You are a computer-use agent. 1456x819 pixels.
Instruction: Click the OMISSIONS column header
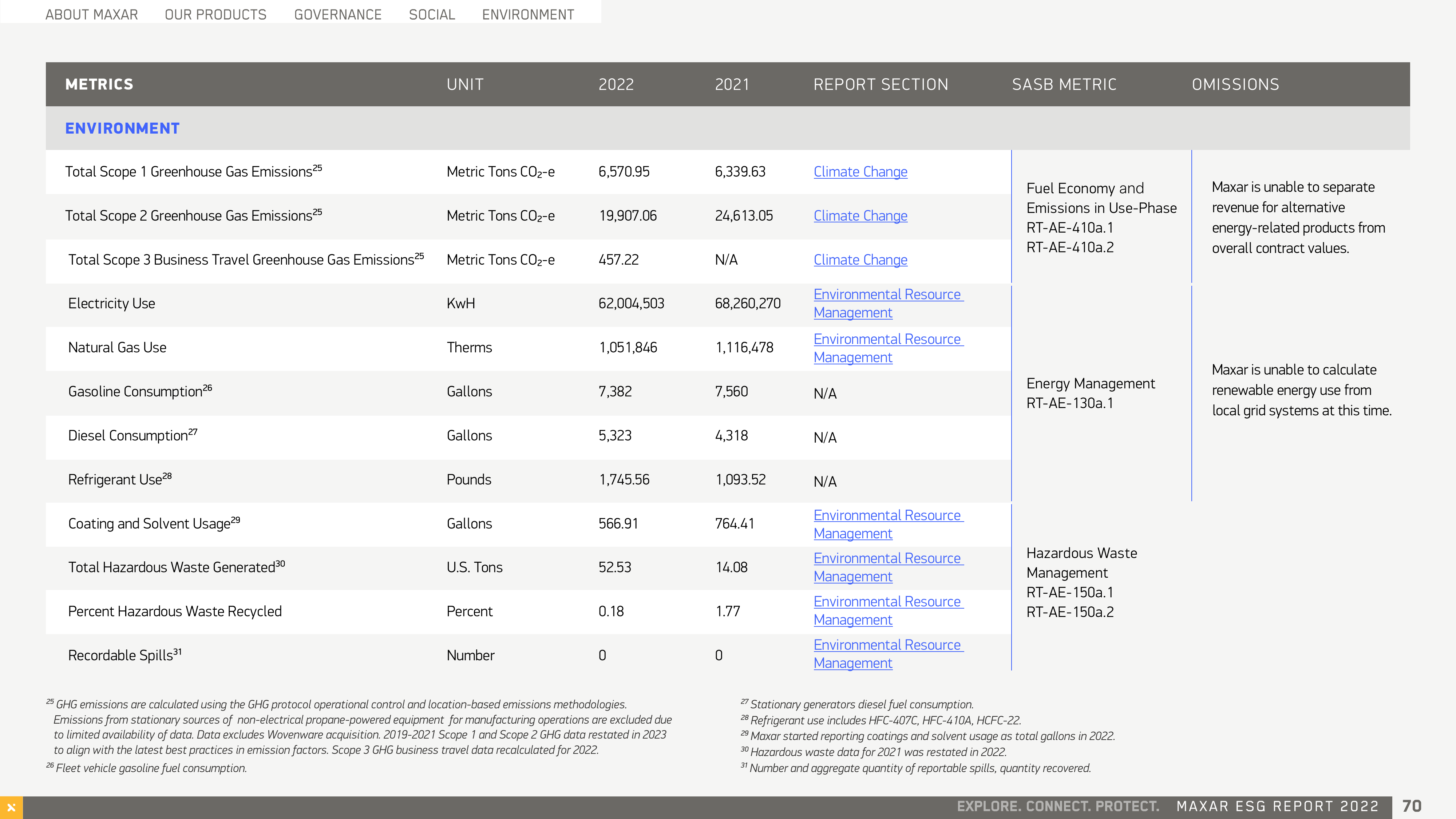[1235, 85]
